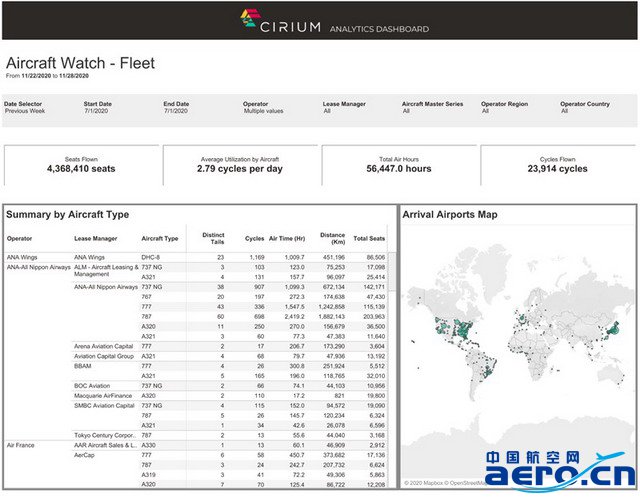Screen dimensions: 640x498
Task: Select the SMBC Aviation Capital lease manager
Action: pos(104,405)
